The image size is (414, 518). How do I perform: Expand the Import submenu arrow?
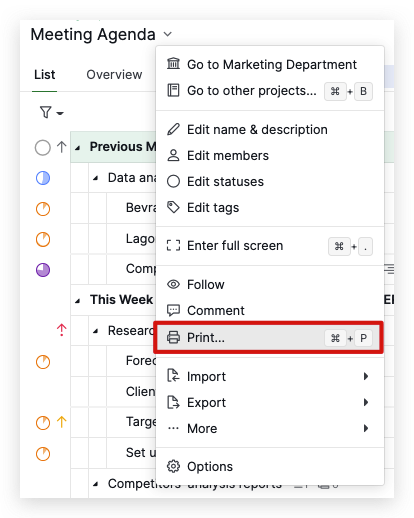366,376
